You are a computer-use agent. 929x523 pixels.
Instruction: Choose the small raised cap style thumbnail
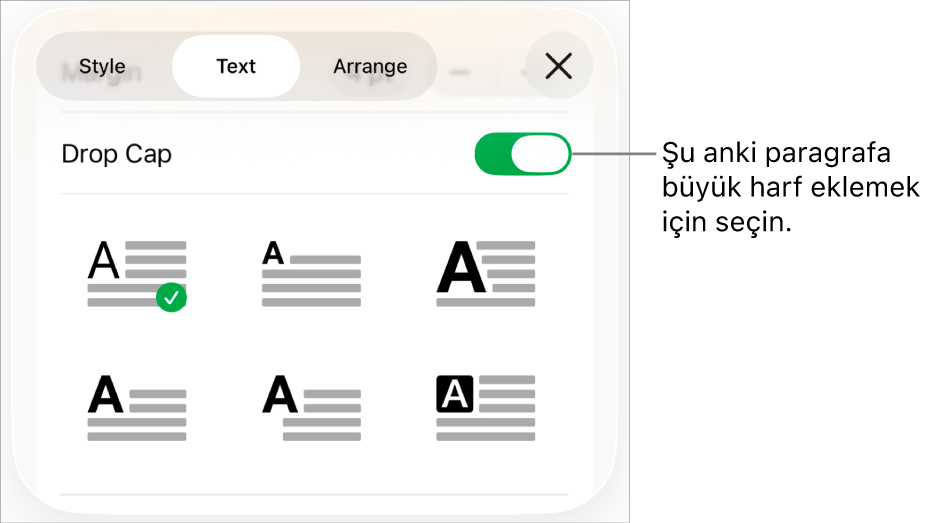[x=311, y=273]
